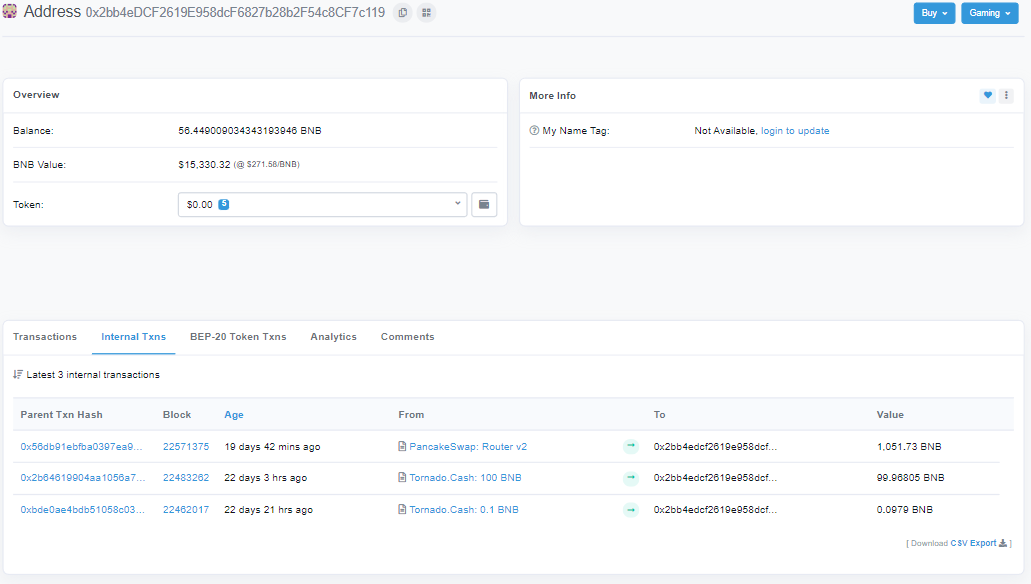Click the contract icon beside PancakeSwap: Router v2
The width and height of the screenshot is (1031, 584).
pos(402,447)
